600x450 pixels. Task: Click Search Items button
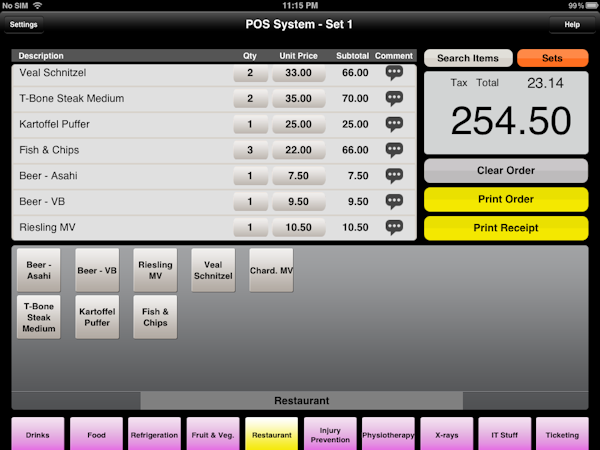468,58
